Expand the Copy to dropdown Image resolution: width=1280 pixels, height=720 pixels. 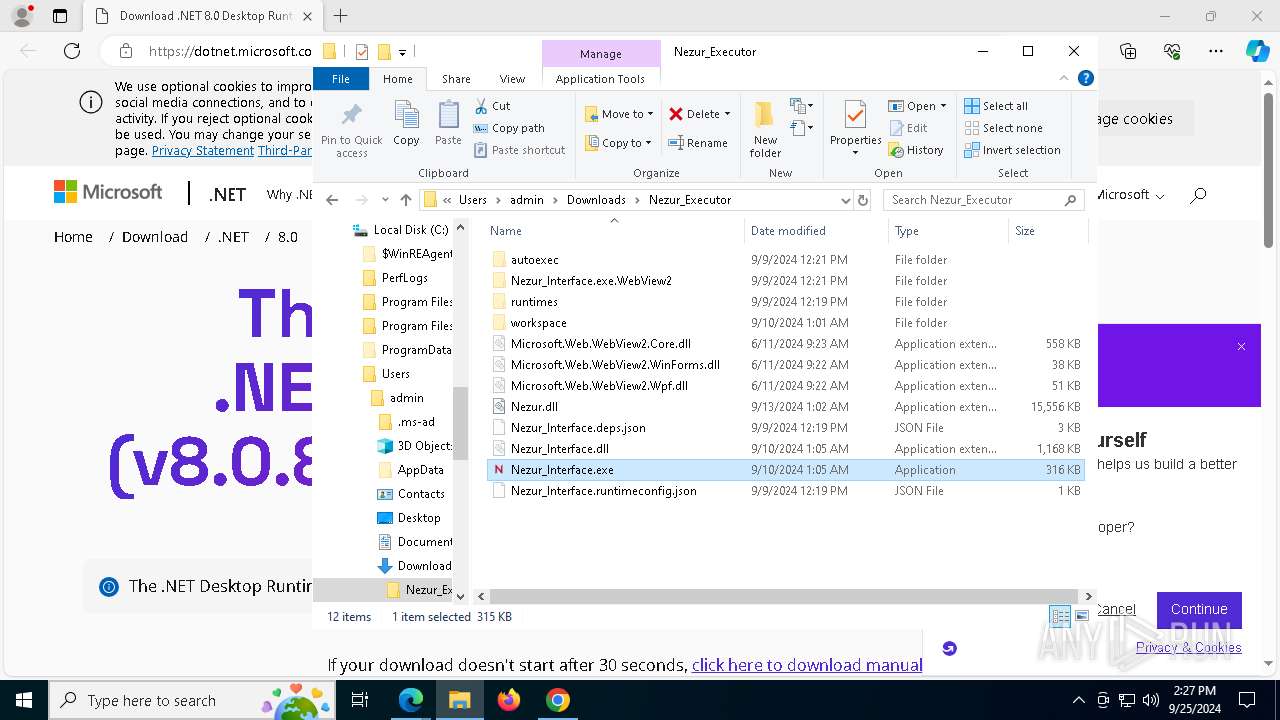[x=648, y=143]
